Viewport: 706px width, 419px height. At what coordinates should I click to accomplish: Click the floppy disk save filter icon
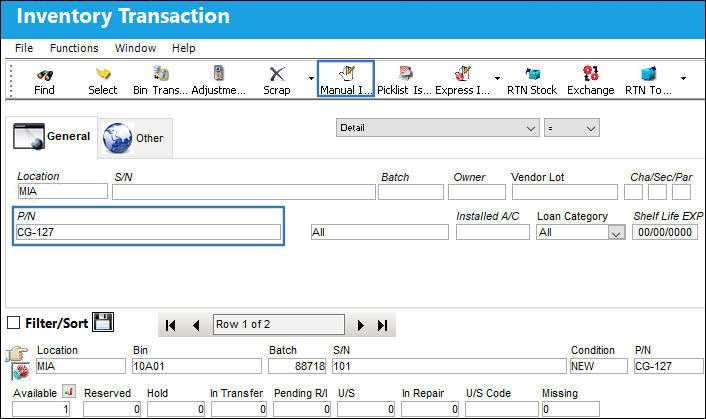tap(103, 322)
